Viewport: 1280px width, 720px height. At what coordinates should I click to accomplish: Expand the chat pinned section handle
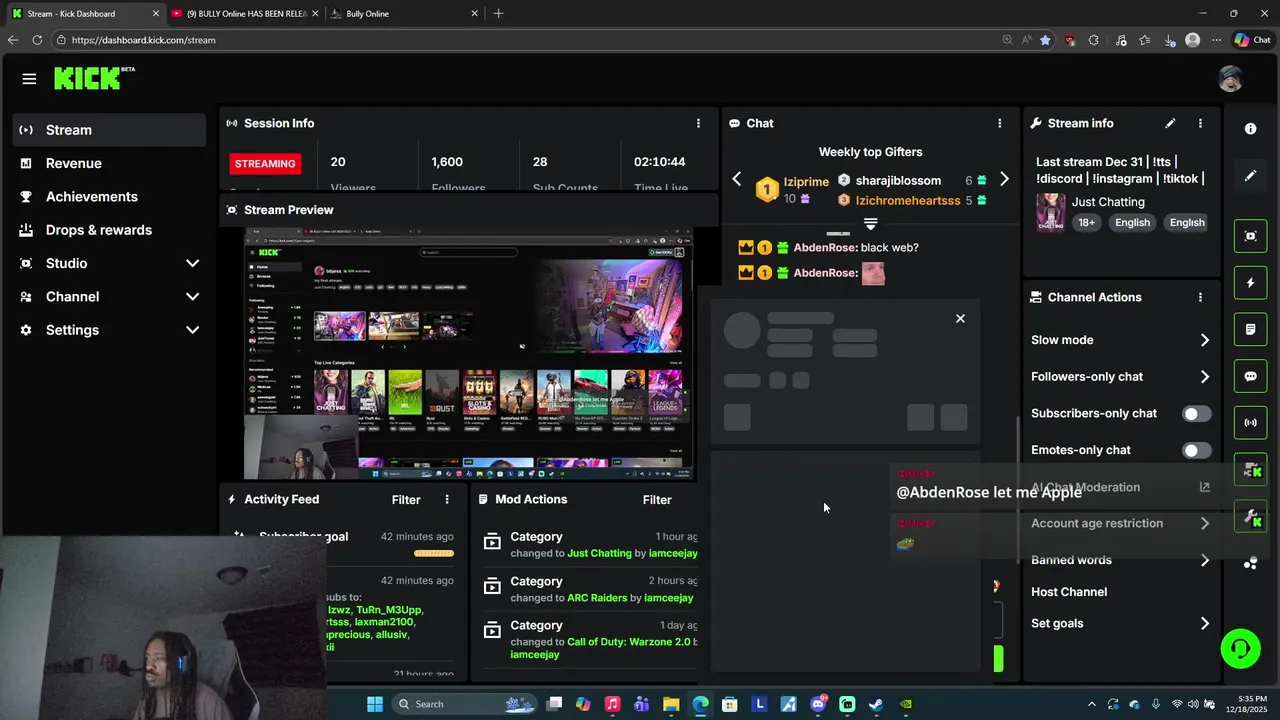[870, 224]
